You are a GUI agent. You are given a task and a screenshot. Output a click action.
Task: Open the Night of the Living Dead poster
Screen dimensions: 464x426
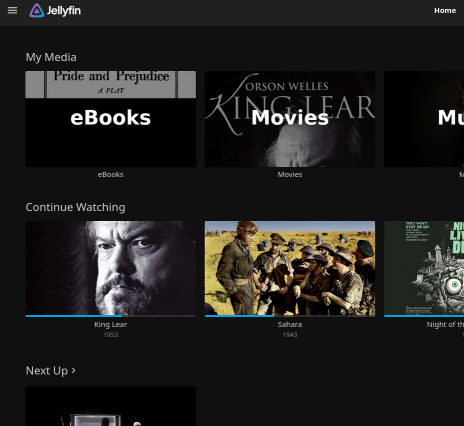click(424, 268)
